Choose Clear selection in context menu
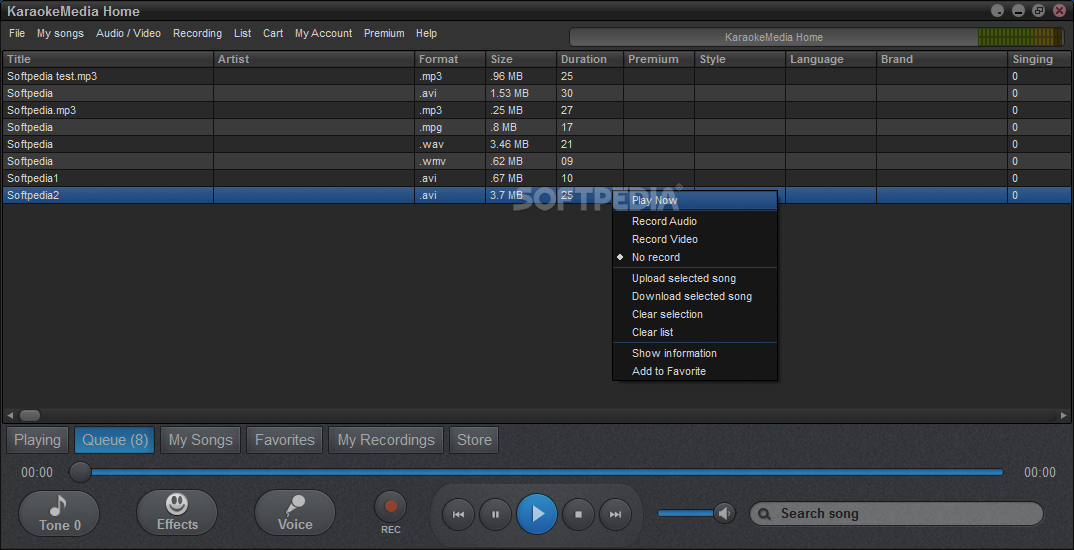Screen dimensions: 1074x550 pos(695,314)
